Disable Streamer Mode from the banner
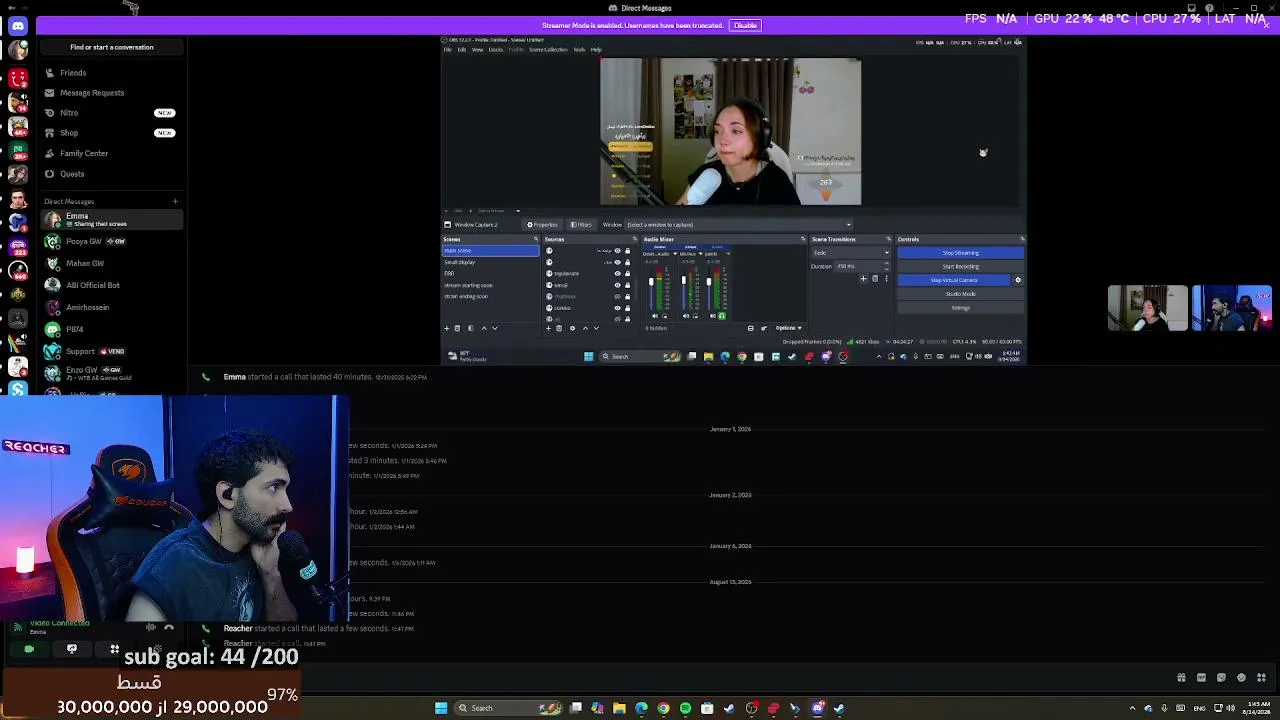 [x=745, y=26]
